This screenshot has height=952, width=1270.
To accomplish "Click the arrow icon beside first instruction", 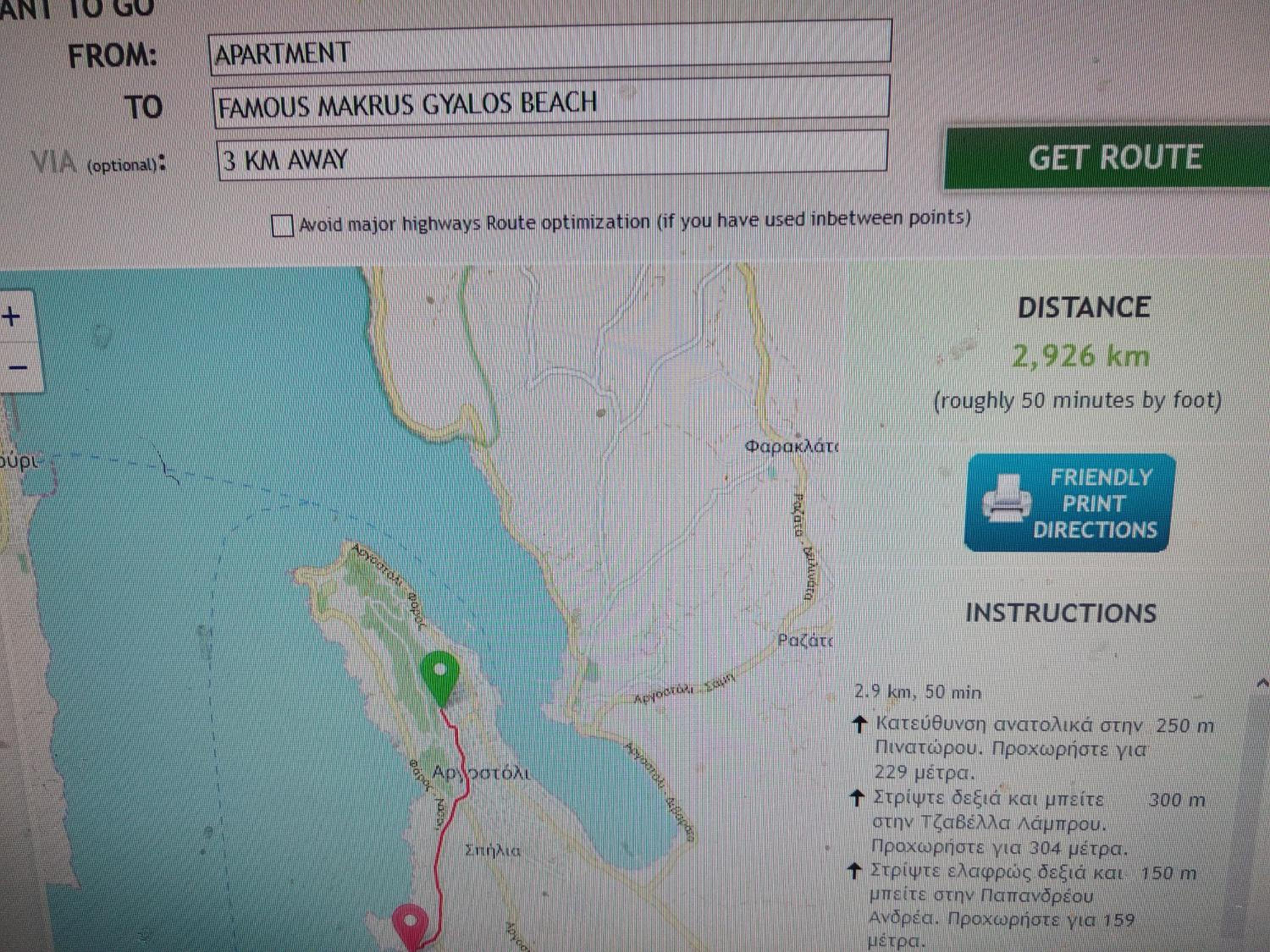I will point(859,725).
